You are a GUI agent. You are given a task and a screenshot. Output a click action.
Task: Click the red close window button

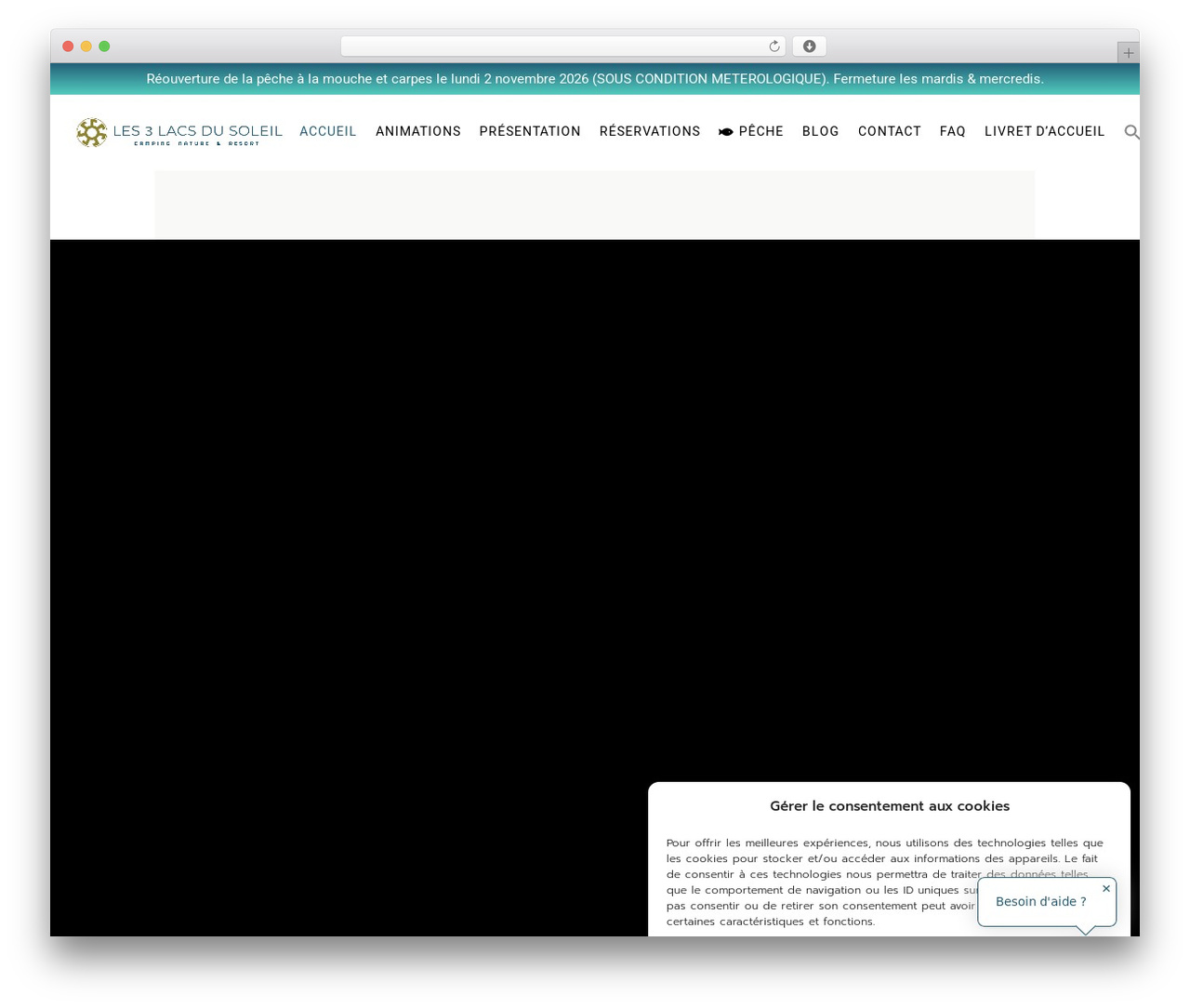[x=68, y=46]
